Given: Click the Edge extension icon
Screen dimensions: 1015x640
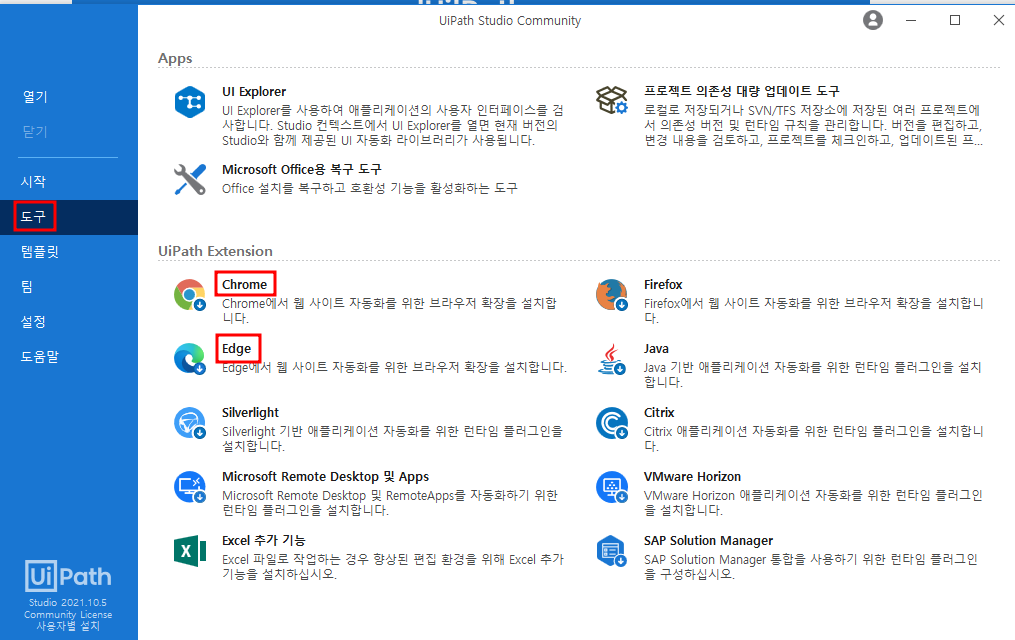Looking at the screenshot, I should coord(190,359).
